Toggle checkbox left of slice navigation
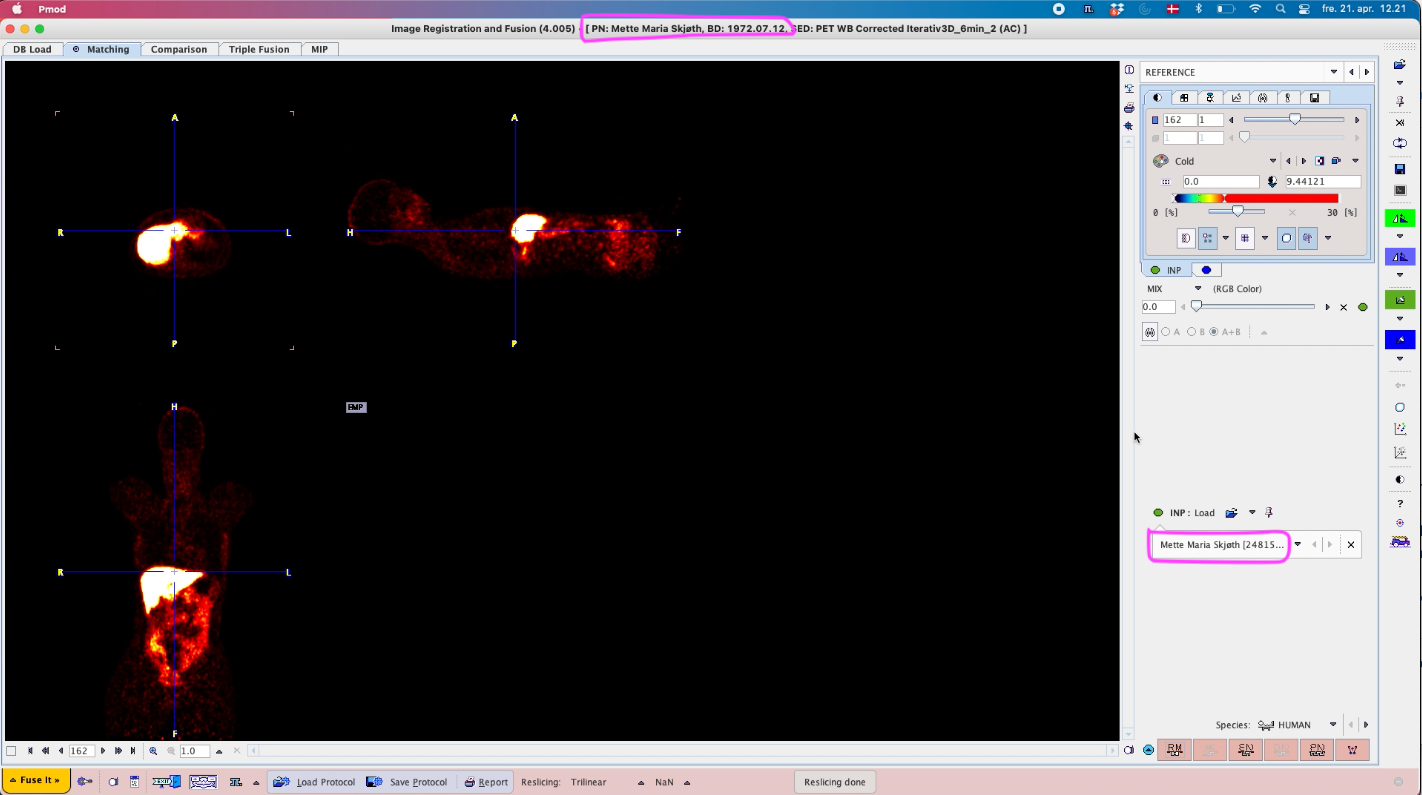 click(x=11, y=751)
